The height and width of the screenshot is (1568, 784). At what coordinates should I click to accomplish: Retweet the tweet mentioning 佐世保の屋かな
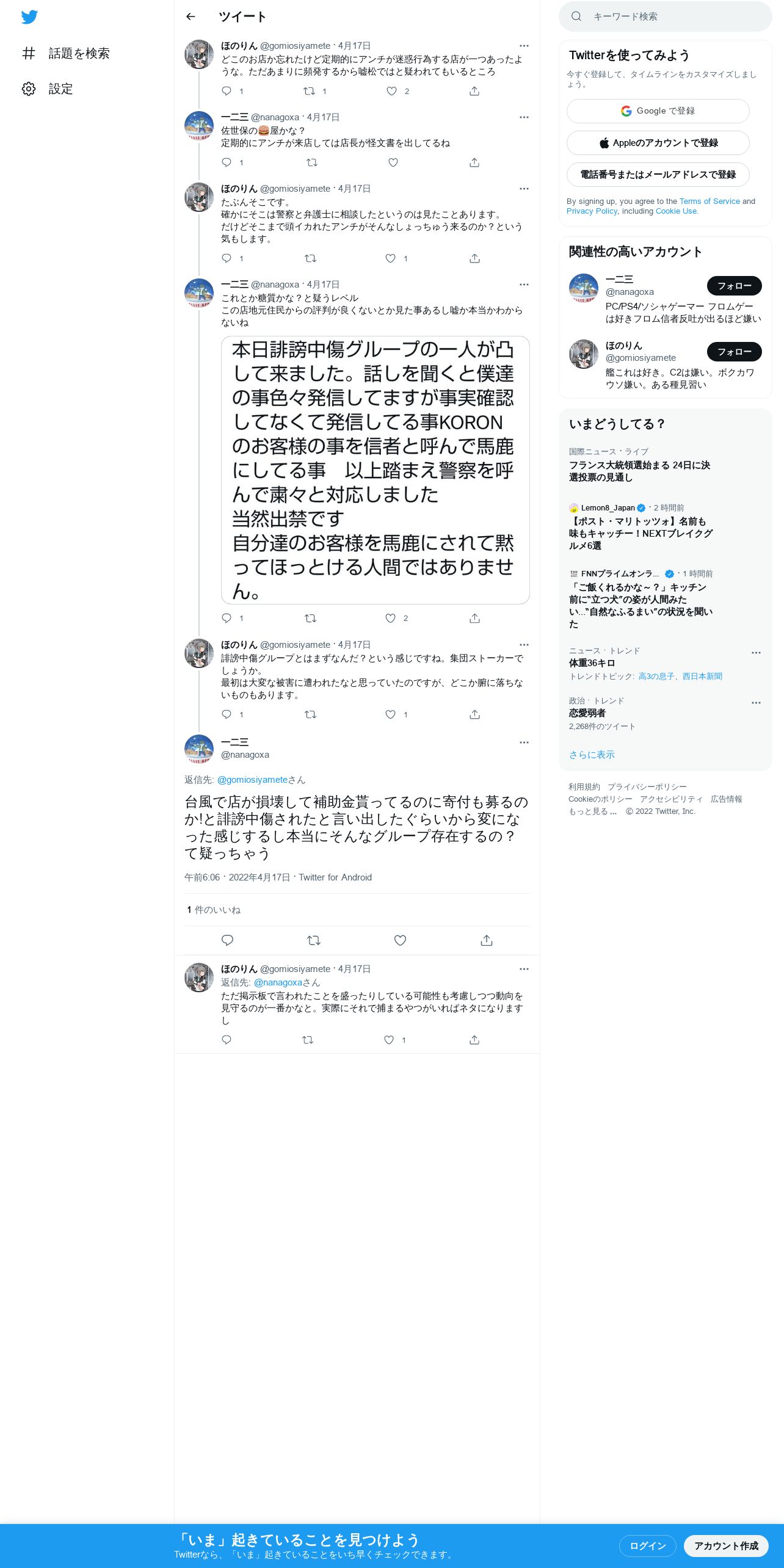pos(311,162)
